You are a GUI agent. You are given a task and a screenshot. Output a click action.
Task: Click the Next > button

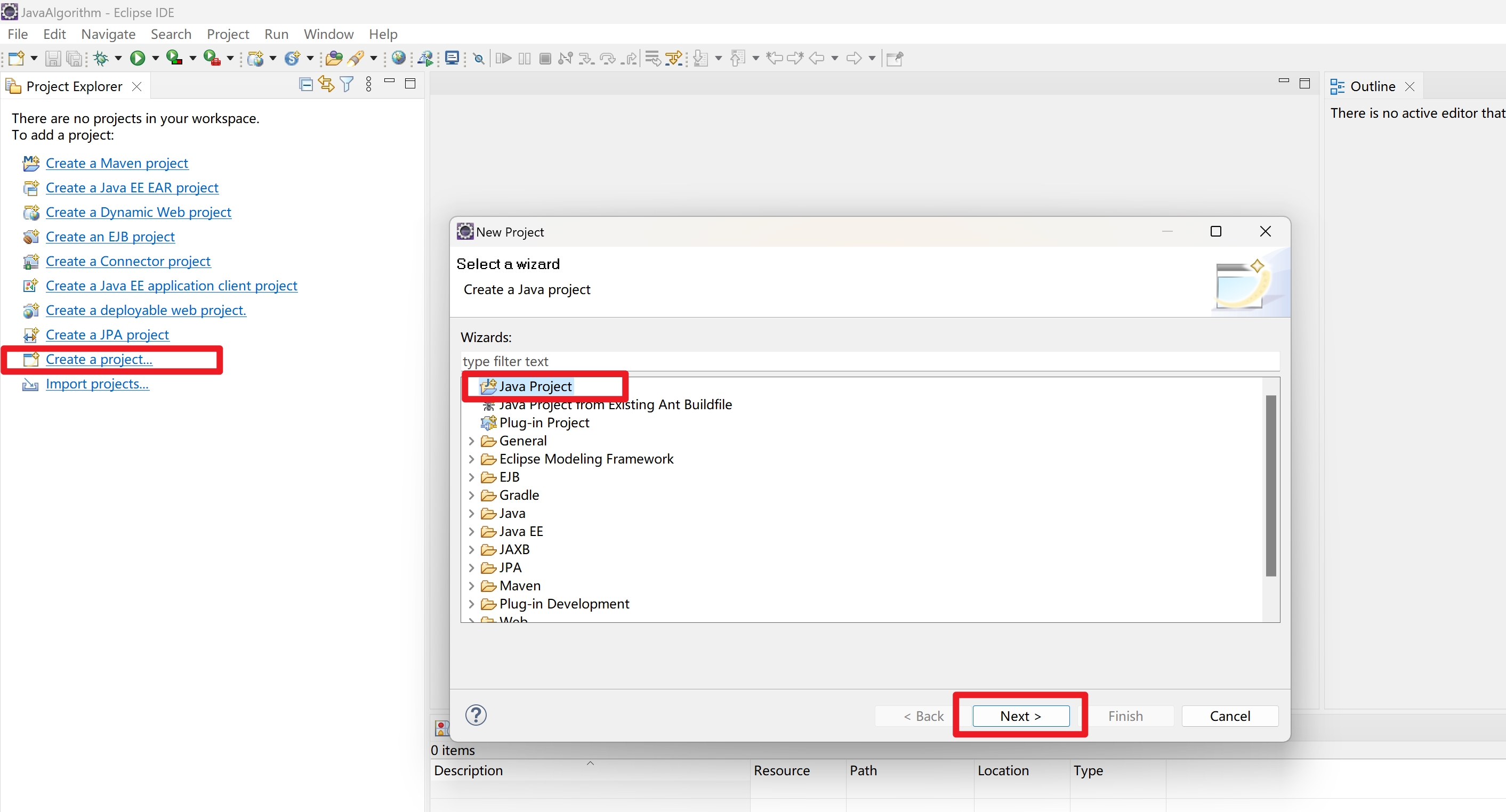pyautogui.click(x=1021, y=716)
